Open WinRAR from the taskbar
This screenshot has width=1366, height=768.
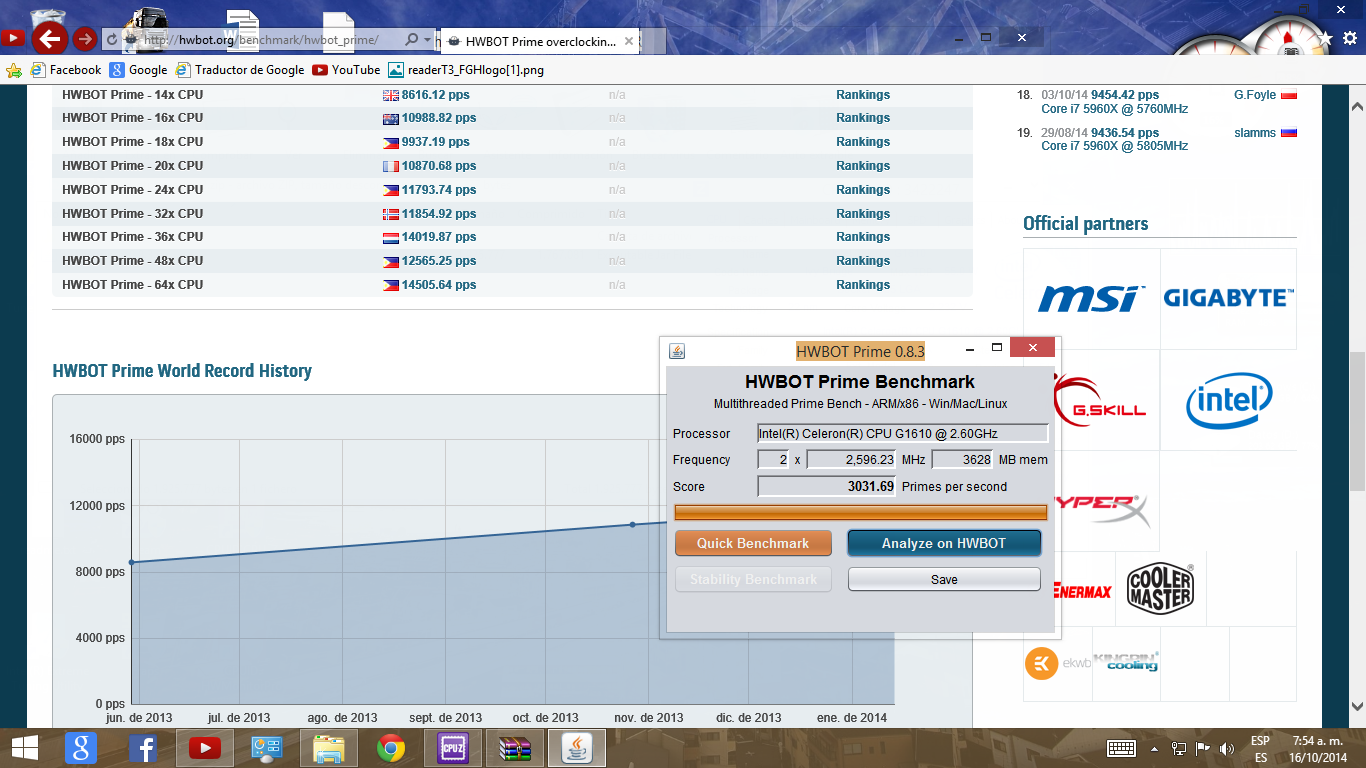[x=515, y=748]
